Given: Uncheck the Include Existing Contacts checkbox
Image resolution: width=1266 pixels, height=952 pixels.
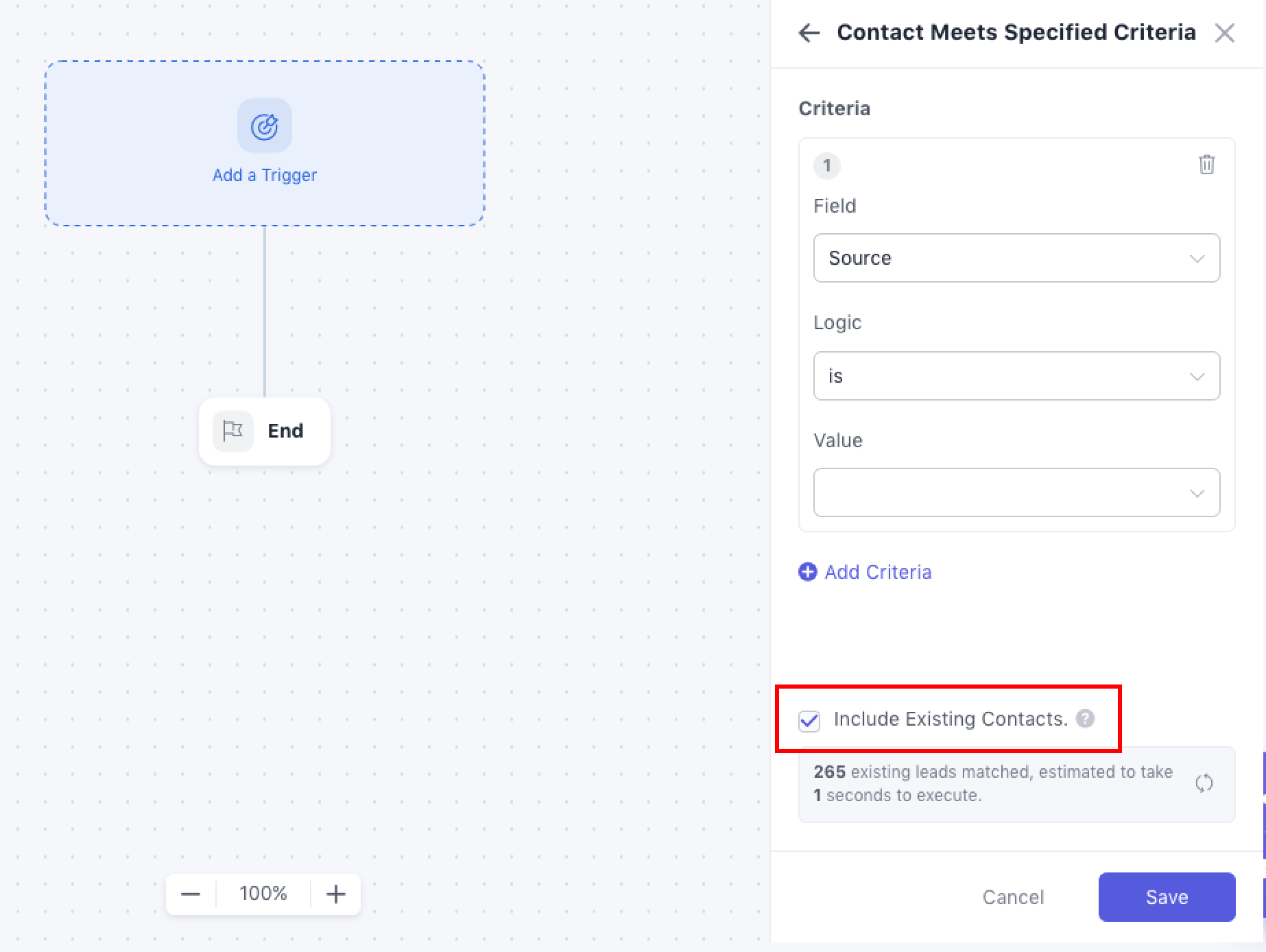Looking at the screenshot, I should (x=809, y=720).
